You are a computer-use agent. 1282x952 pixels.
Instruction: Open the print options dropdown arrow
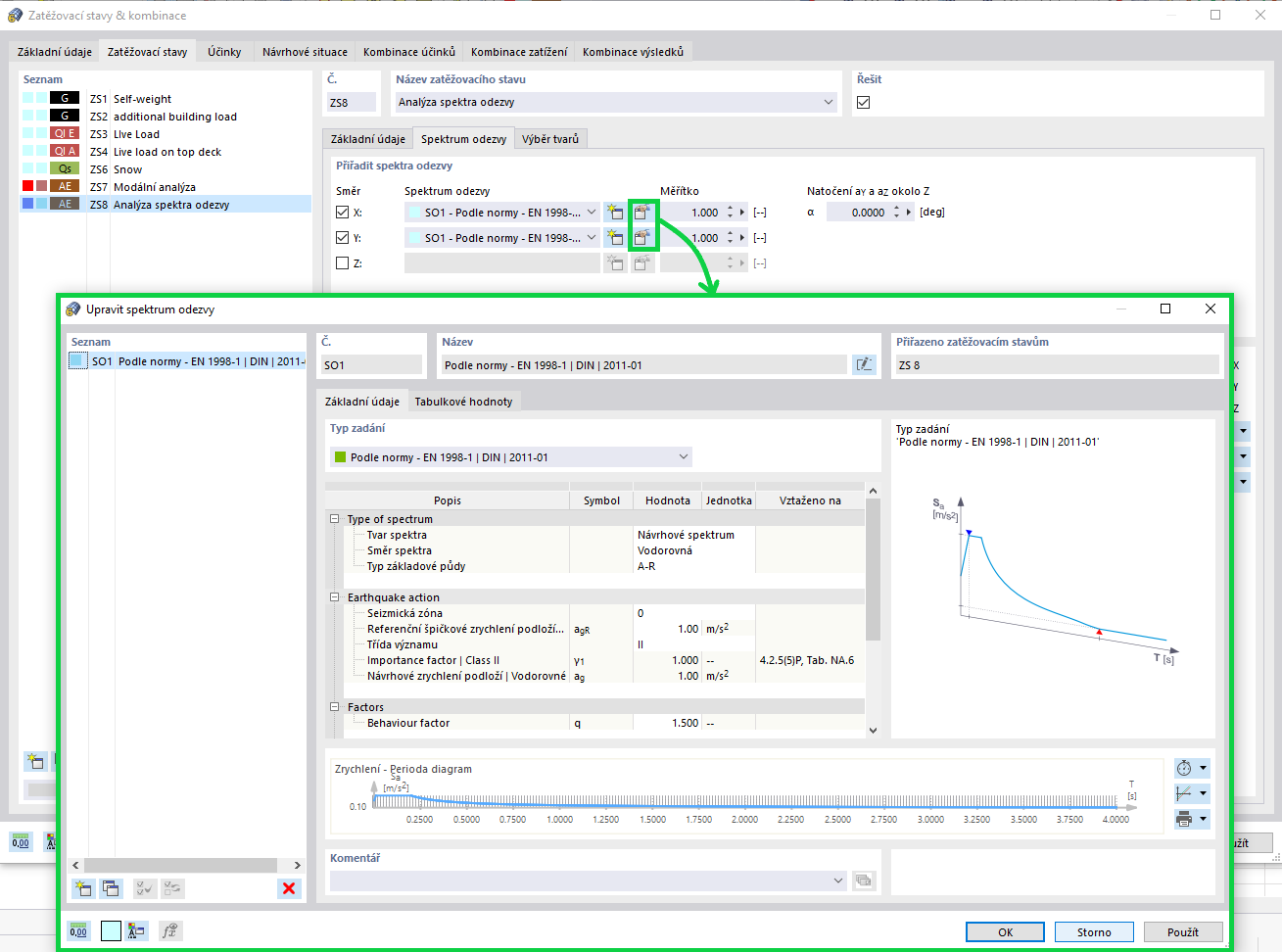click(1204, 819)
